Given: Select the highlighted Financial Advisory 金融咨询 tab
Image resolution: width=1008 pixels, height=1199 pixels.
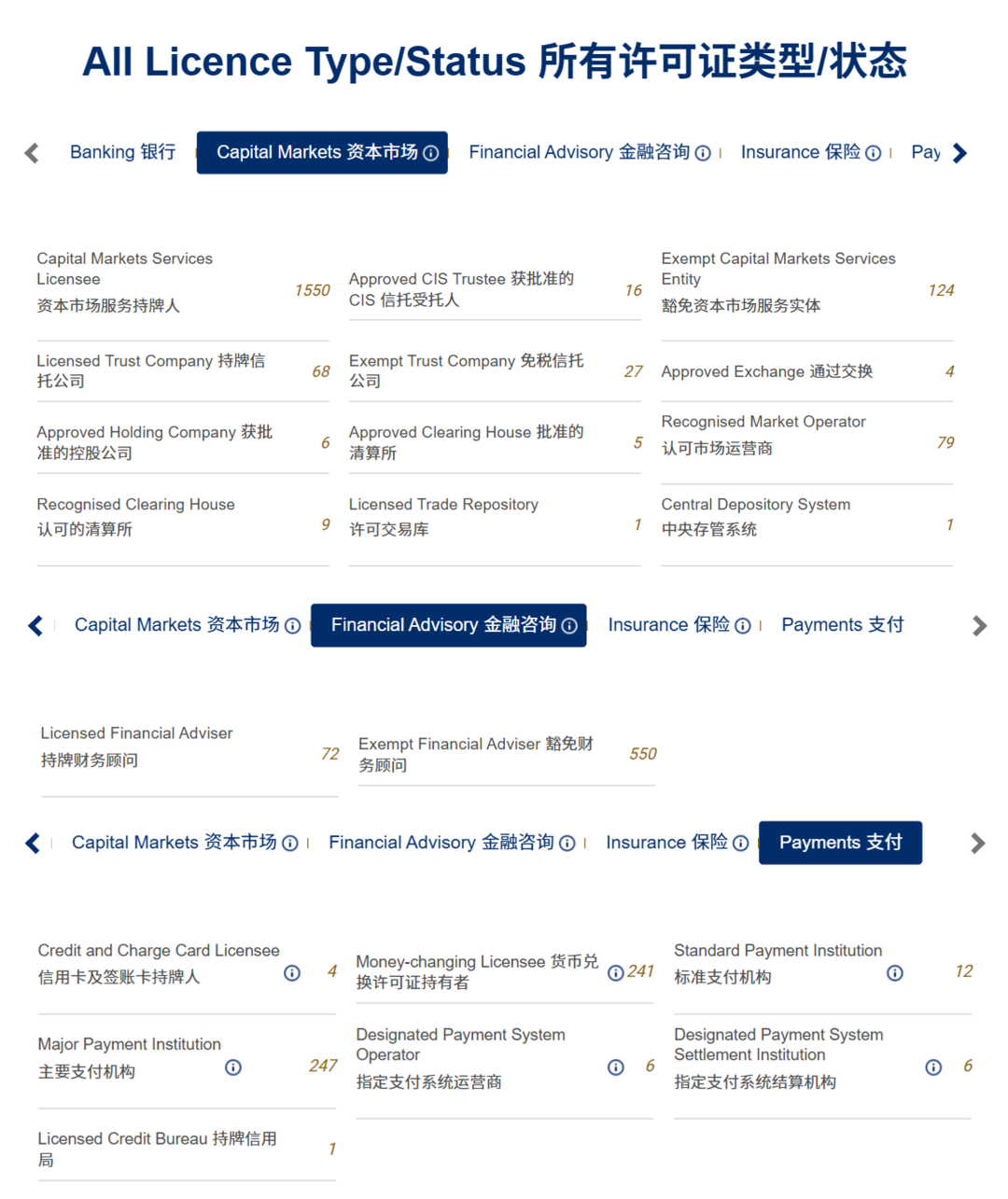Looking at the screenshot, I should click(x=442, y=625).
